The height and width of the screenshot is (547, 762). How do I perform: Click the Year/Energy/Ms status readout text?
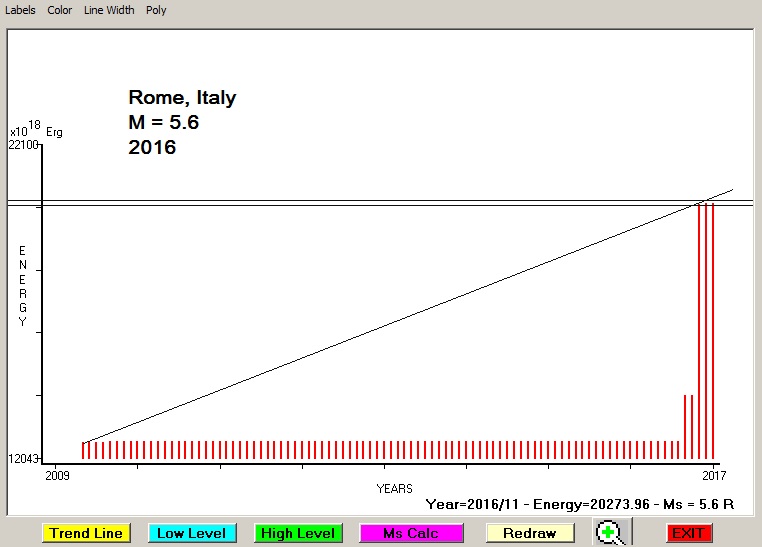click(x=580, y=505)
